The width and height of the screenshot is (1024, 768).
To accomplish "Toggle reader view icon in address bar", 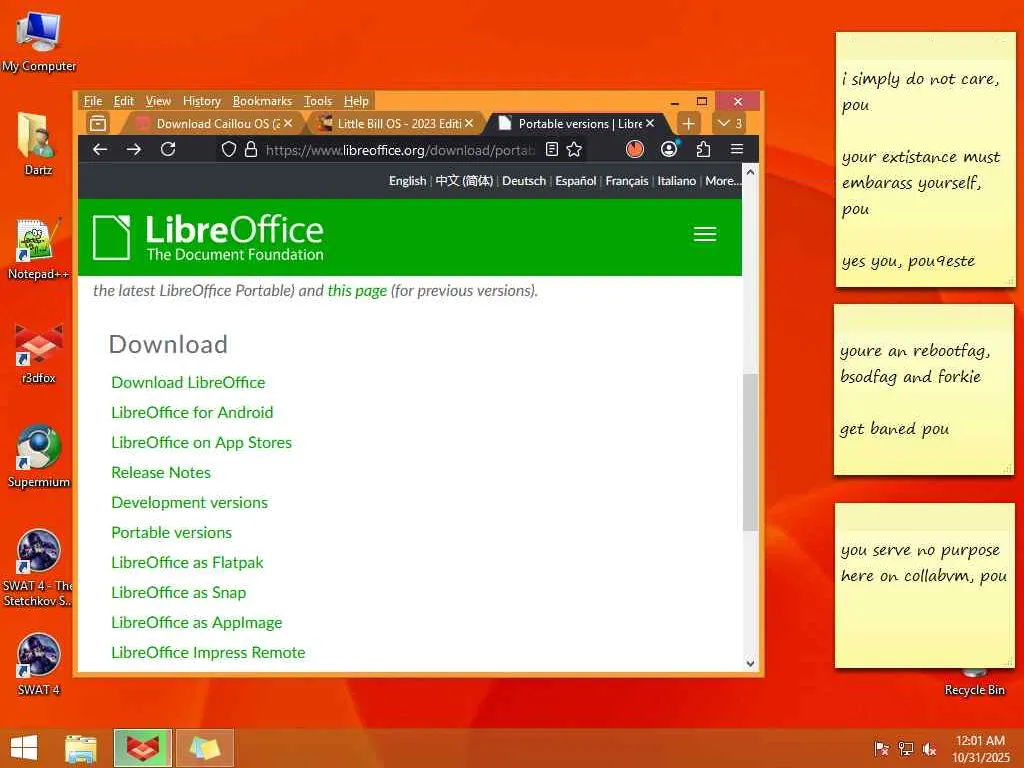I will 552,150.
